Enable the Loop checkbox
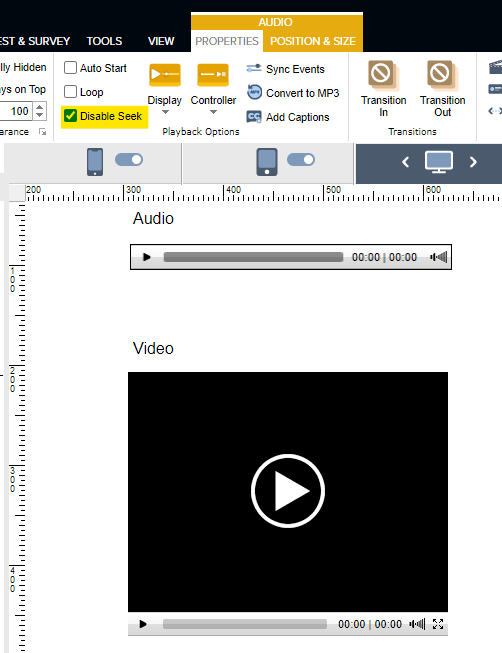Viewport: 502px width, 653px height. coord(70,92)
